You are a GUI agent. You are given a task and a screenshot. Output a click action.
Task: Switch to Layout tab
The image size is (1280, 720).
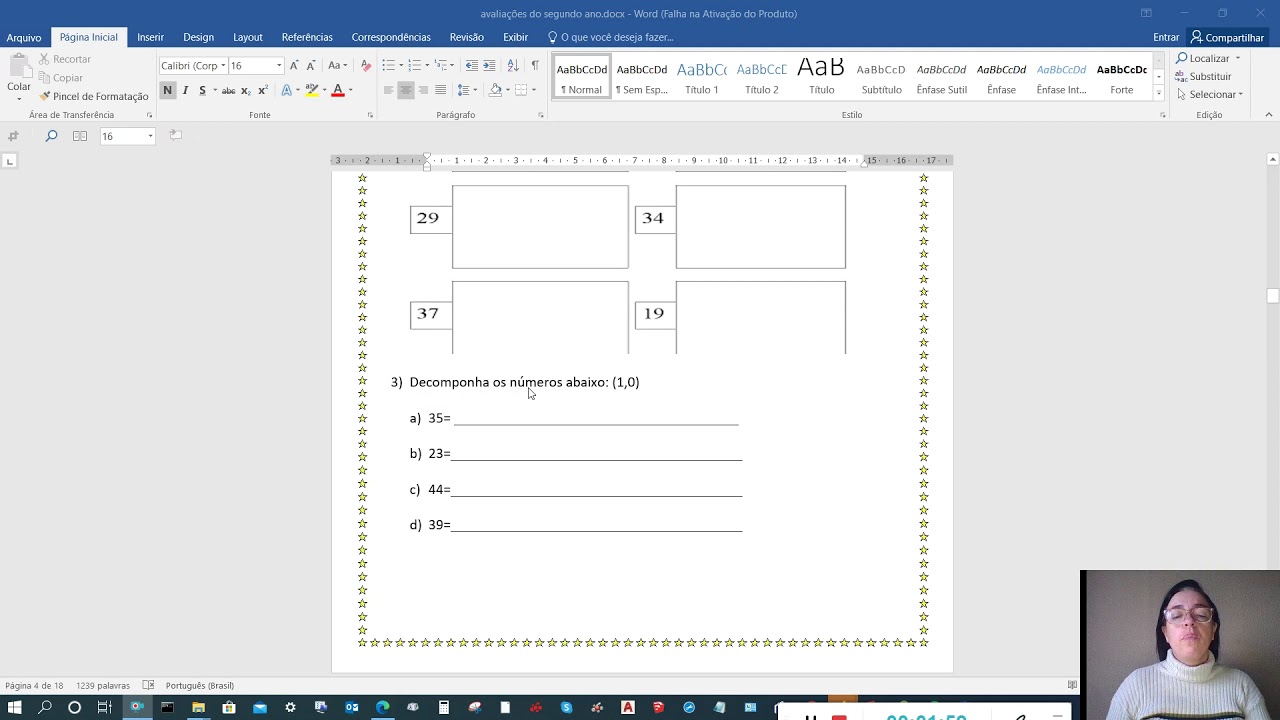click(x=248, y=37)
